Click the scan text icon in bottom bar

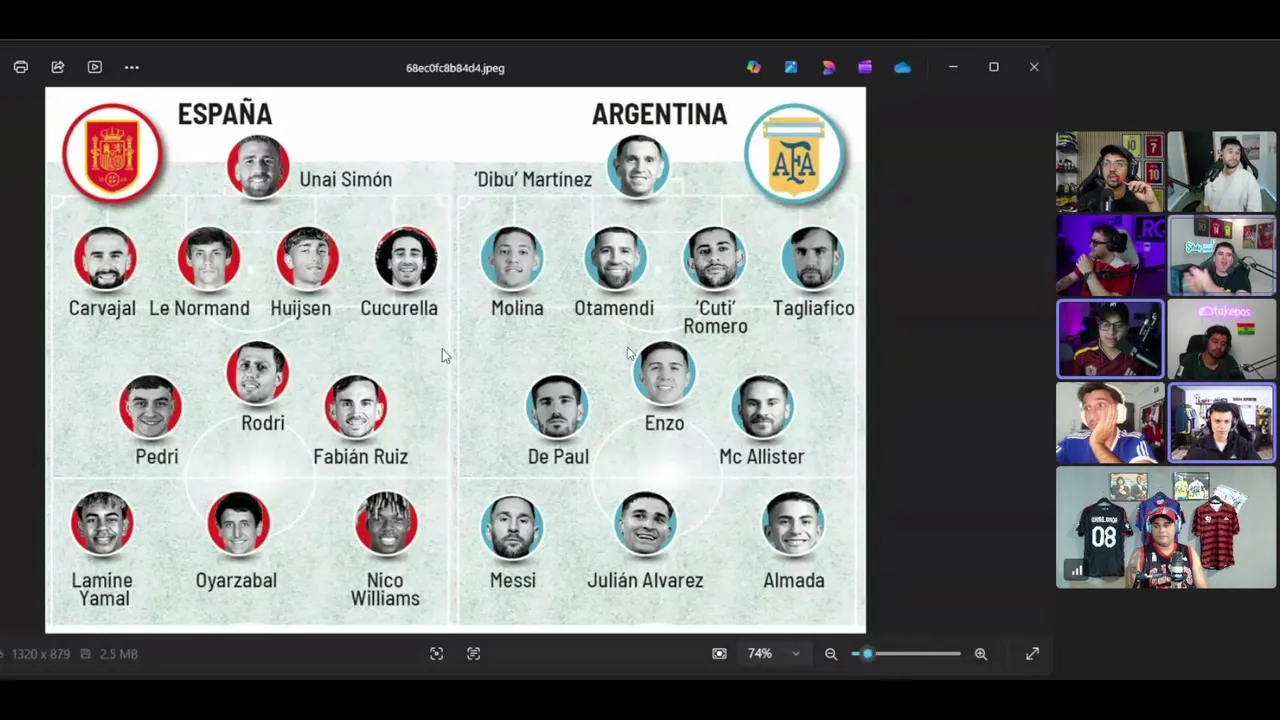click(474, 653)
